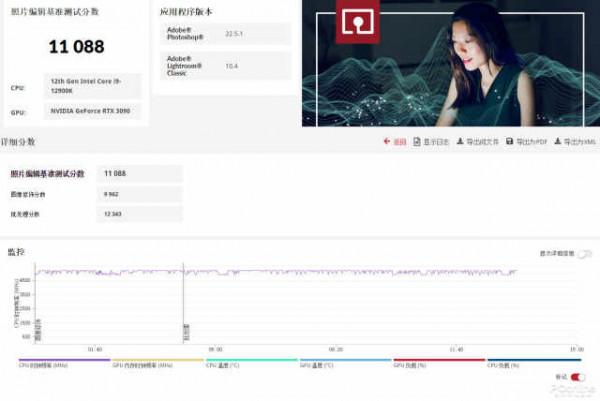Toggle the purple CPU clock frequency legend
This screenshot has height=401, width=600.
pos(64,363)
